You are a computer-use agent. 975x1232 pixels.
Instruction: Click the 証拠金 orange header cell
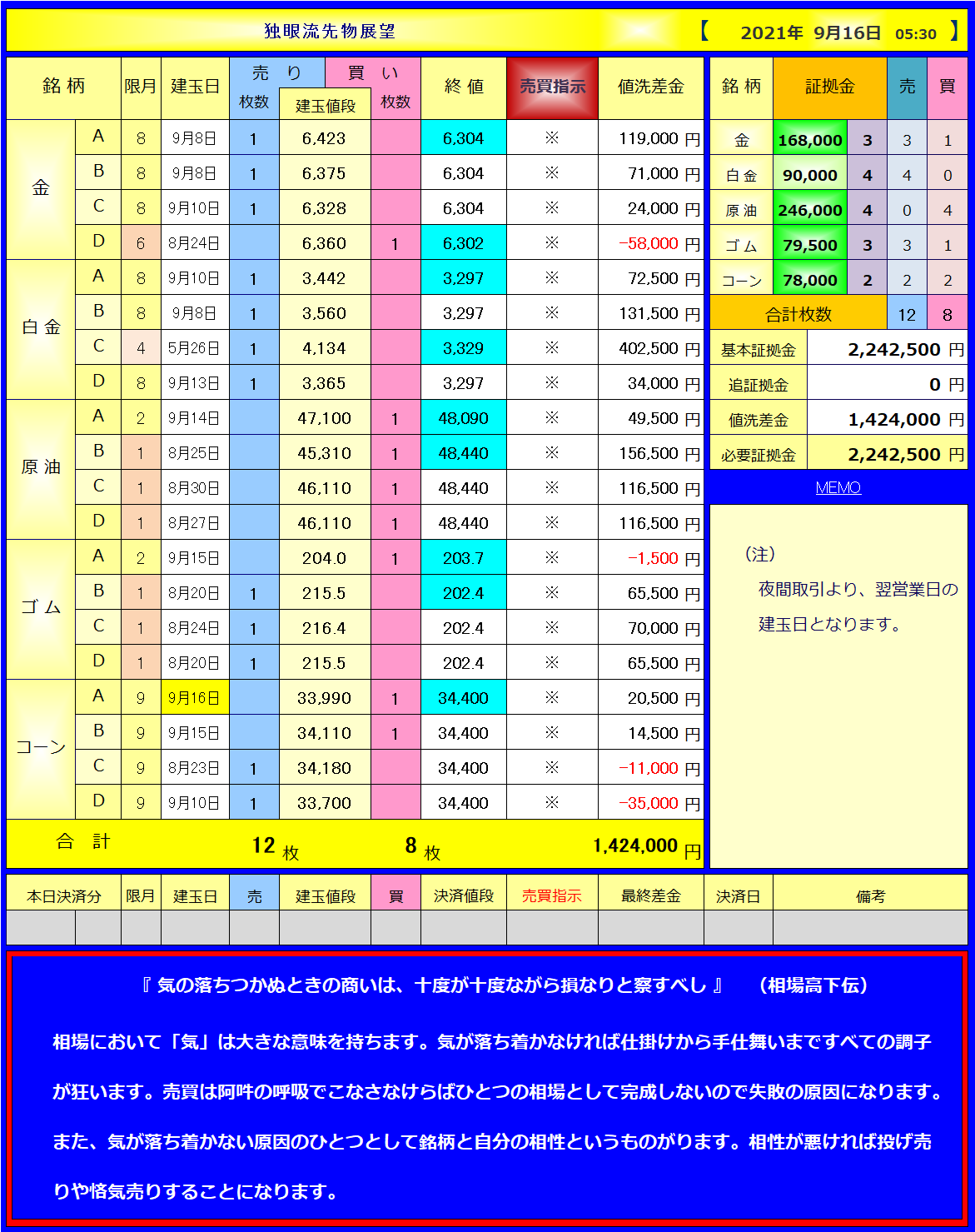[x=830, y=87]
